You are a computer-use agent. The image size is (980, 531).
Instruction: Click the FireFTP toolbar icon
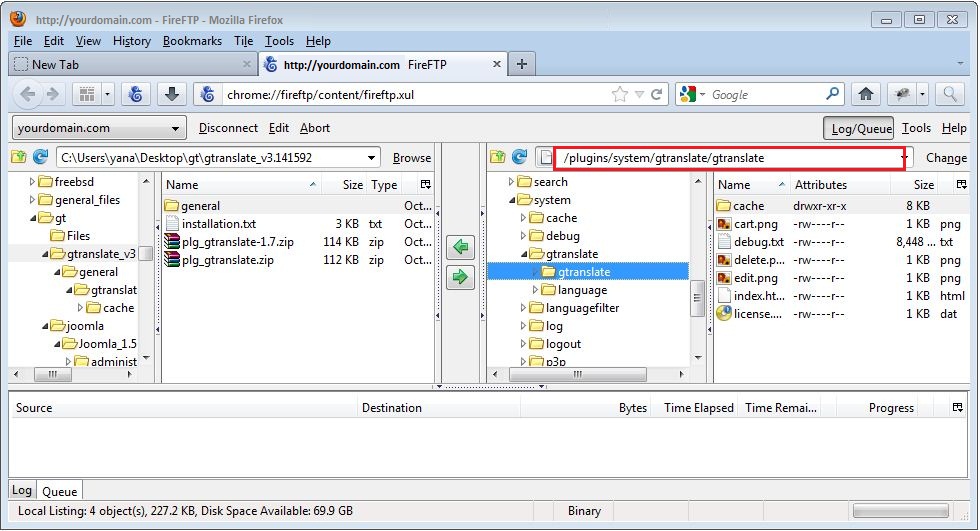pyautogui.click(x=136, y=94)
